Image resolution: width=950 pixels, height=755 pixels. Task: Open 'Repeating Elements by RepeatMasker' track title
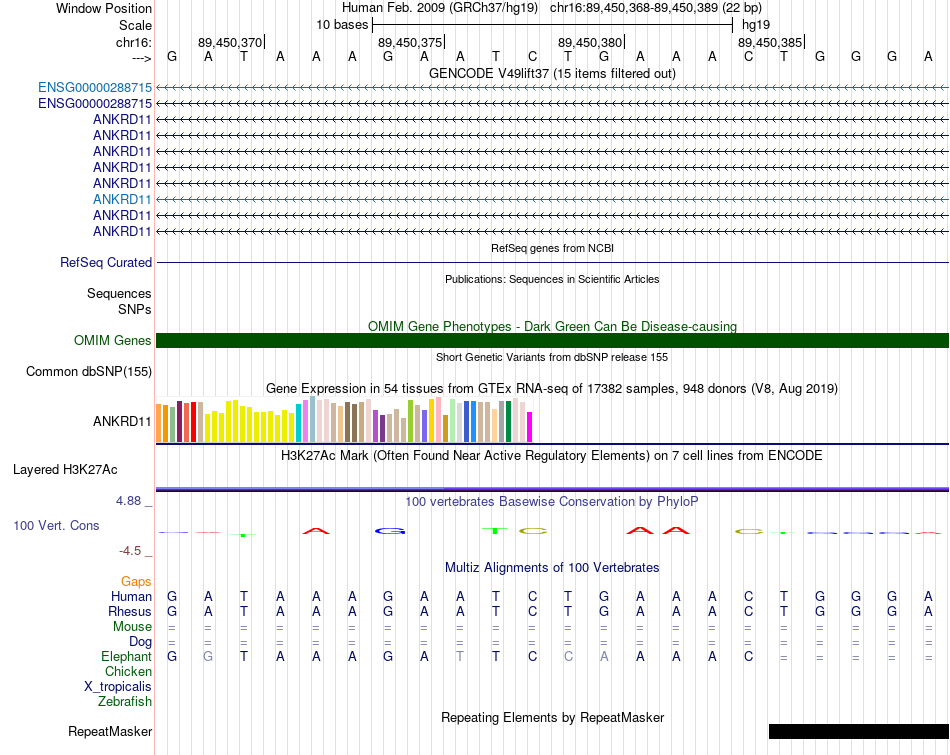coord(552,717)
